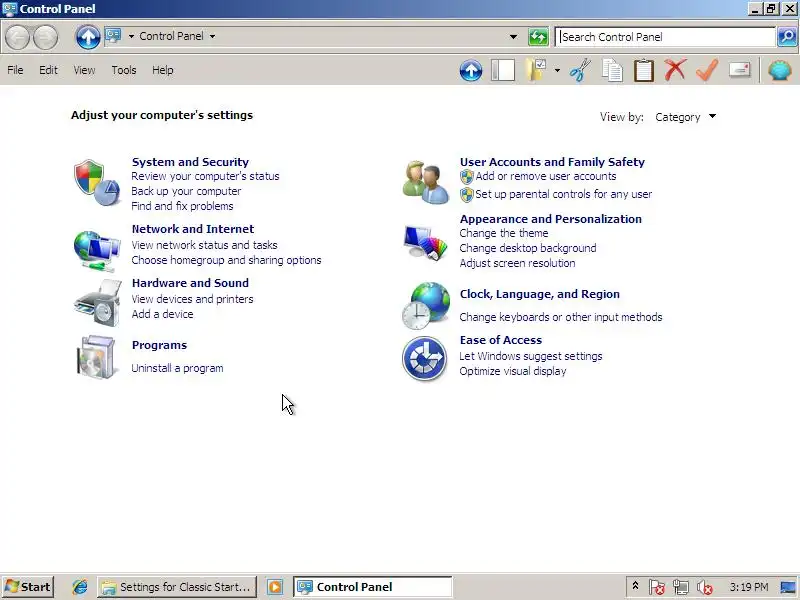This screenshot has height=600, width=800.
Task: Click Add a device link
Action: tap(162, 314)
